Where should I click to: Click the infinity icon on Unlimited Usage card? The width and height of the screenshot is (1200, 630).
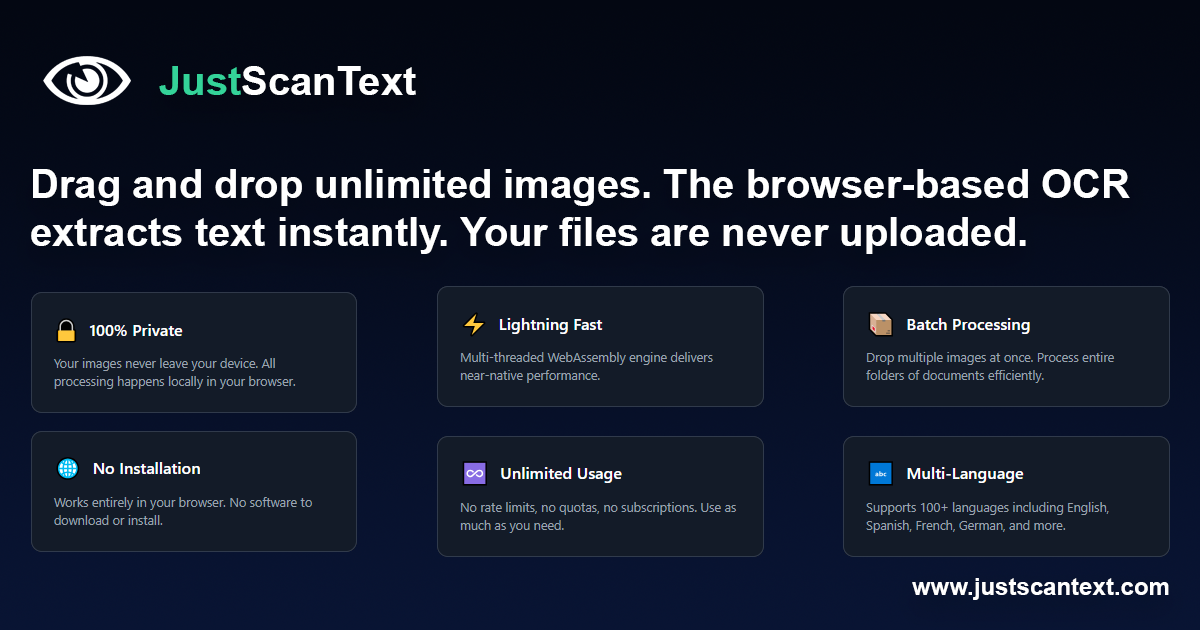click(474, 472)
